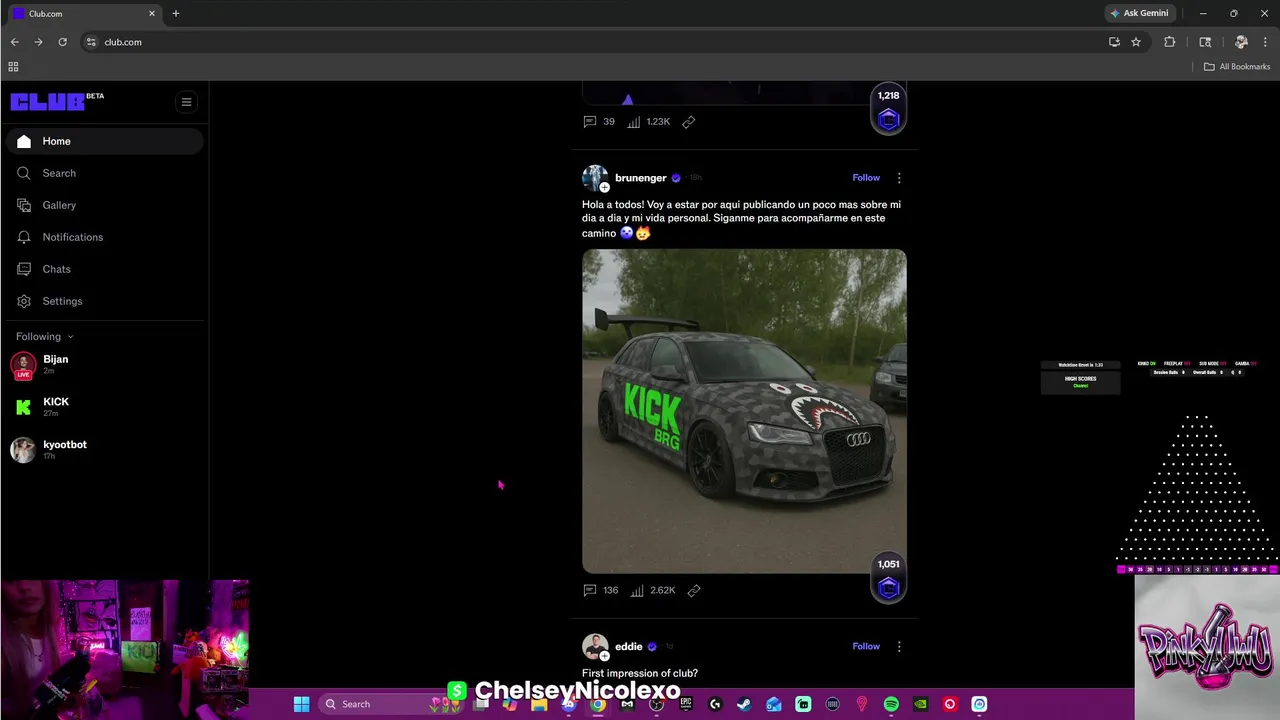Click brunenger's verified badge
Viewport: 1280px width, 720px height.
point(676,178)
